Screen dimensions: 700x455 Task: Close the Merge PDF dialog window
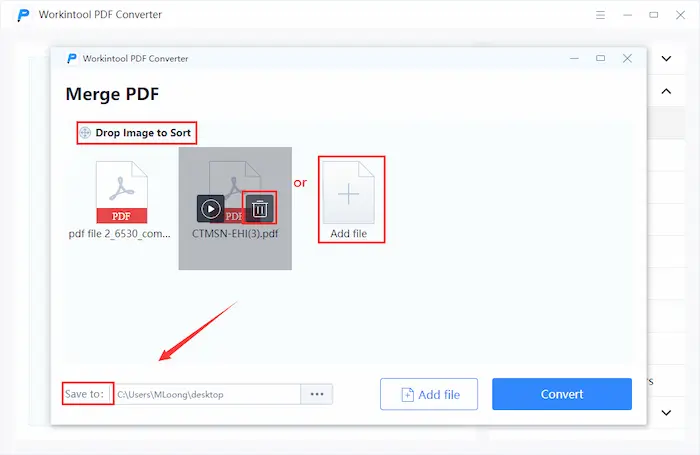tap(627, 59)
